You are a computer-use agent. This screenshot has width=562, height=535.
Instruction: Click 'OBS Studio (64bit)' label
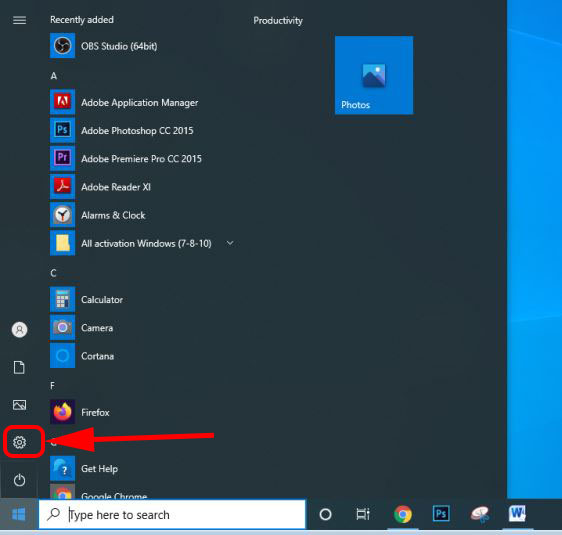click(x=119, y=46)
